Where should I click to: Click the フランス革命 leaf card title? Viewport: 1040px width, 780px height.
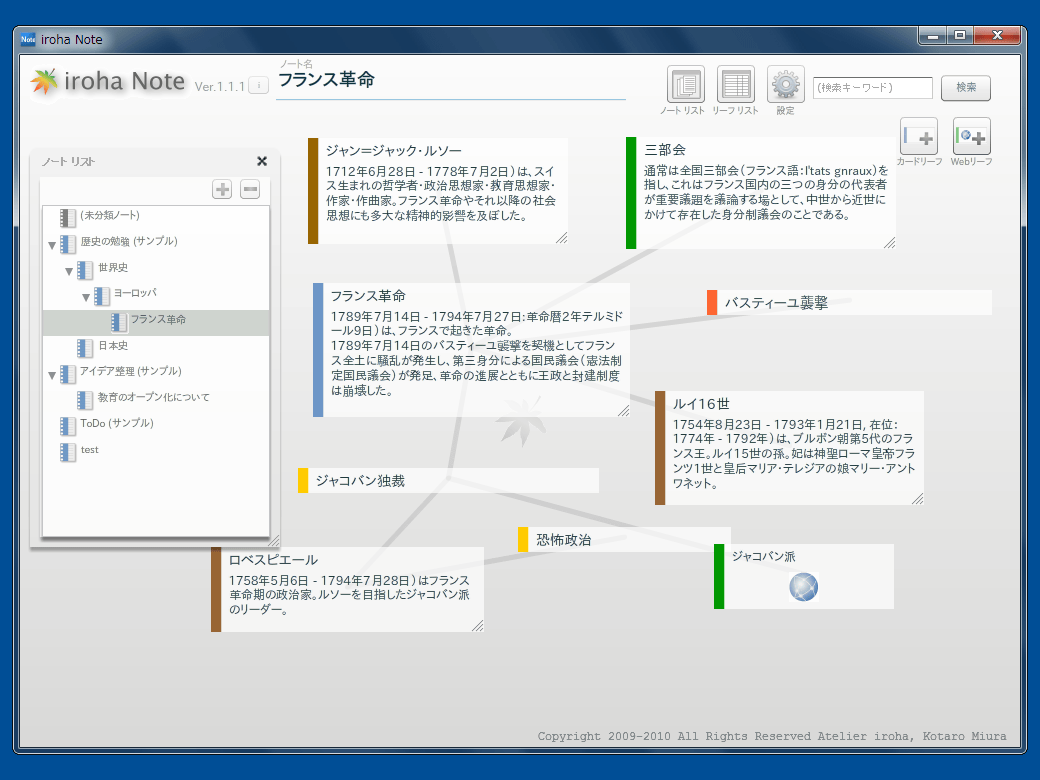pos(368,296)
